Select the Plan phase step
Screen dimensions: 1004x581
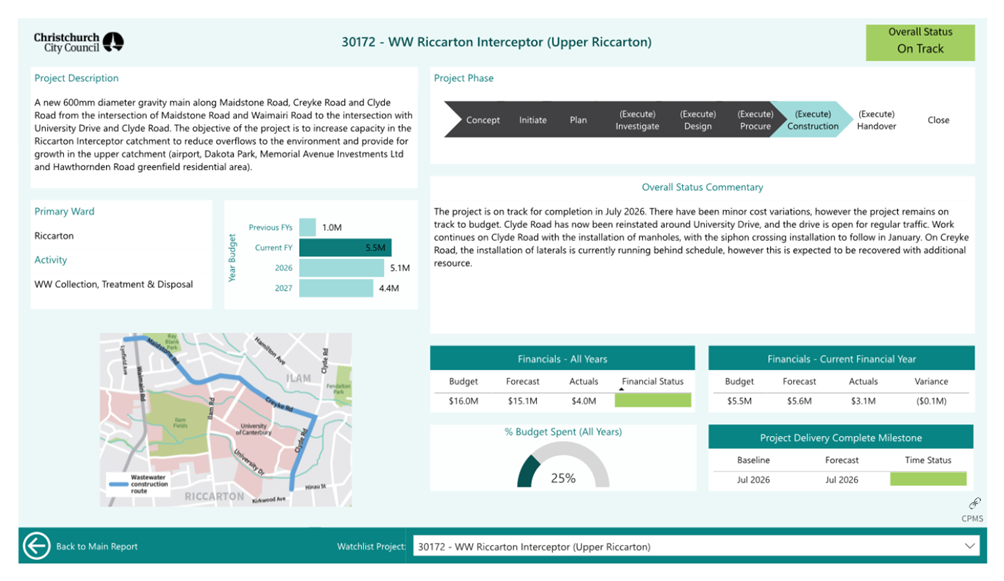(578, 120)
